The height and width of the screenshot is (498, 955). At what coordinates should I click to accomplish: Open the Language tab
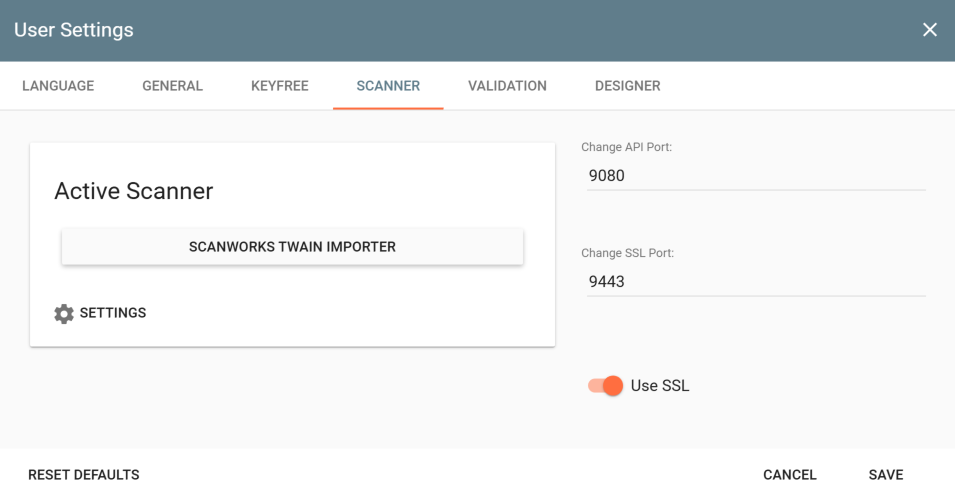(58, 86)
